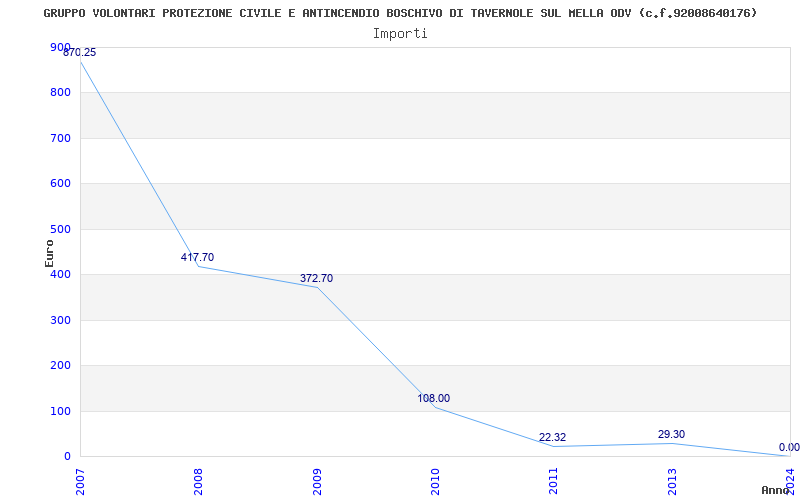Click the 2009 x-axis tick label
This screenshot has width=800, height=500.
tap(318, 480)
